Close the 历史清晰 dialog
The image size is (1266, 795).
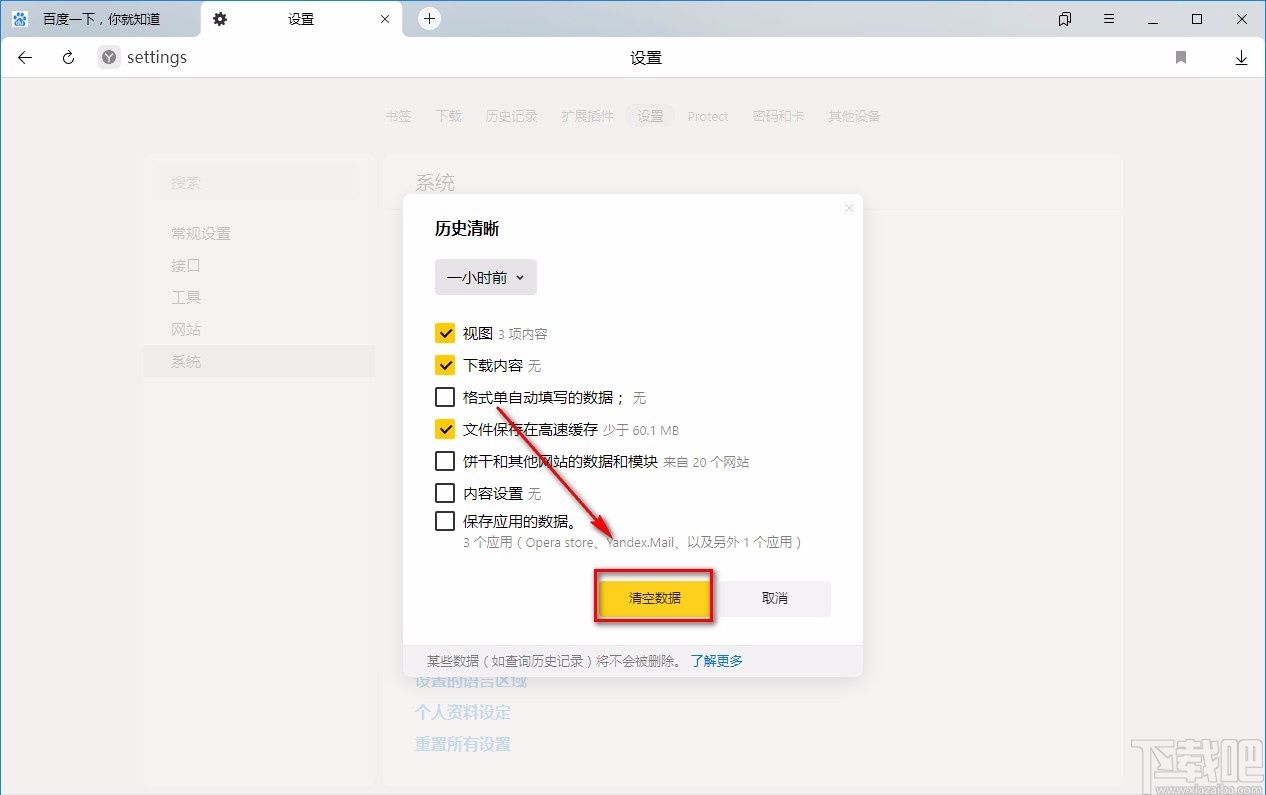click(x=848, y=207)
